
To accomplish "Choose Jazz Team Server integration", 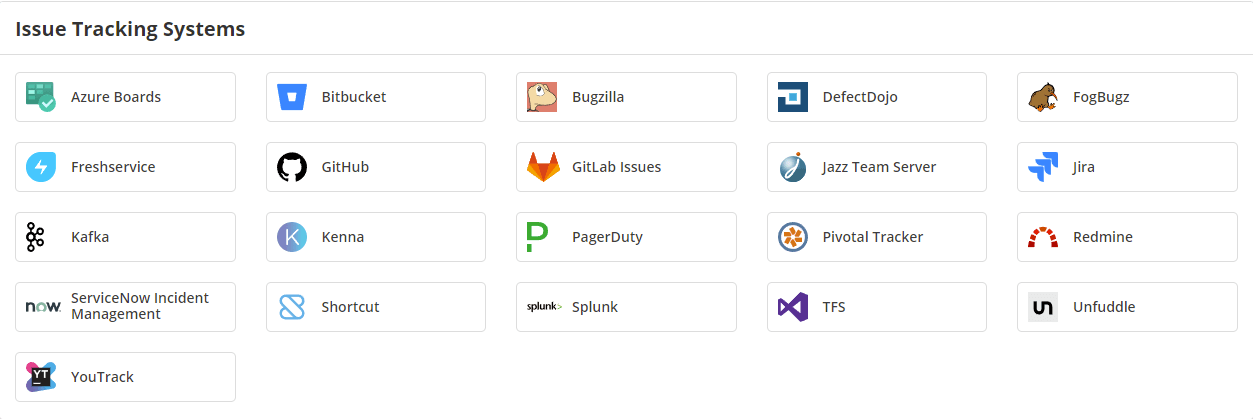I will [x=876, y=167].
